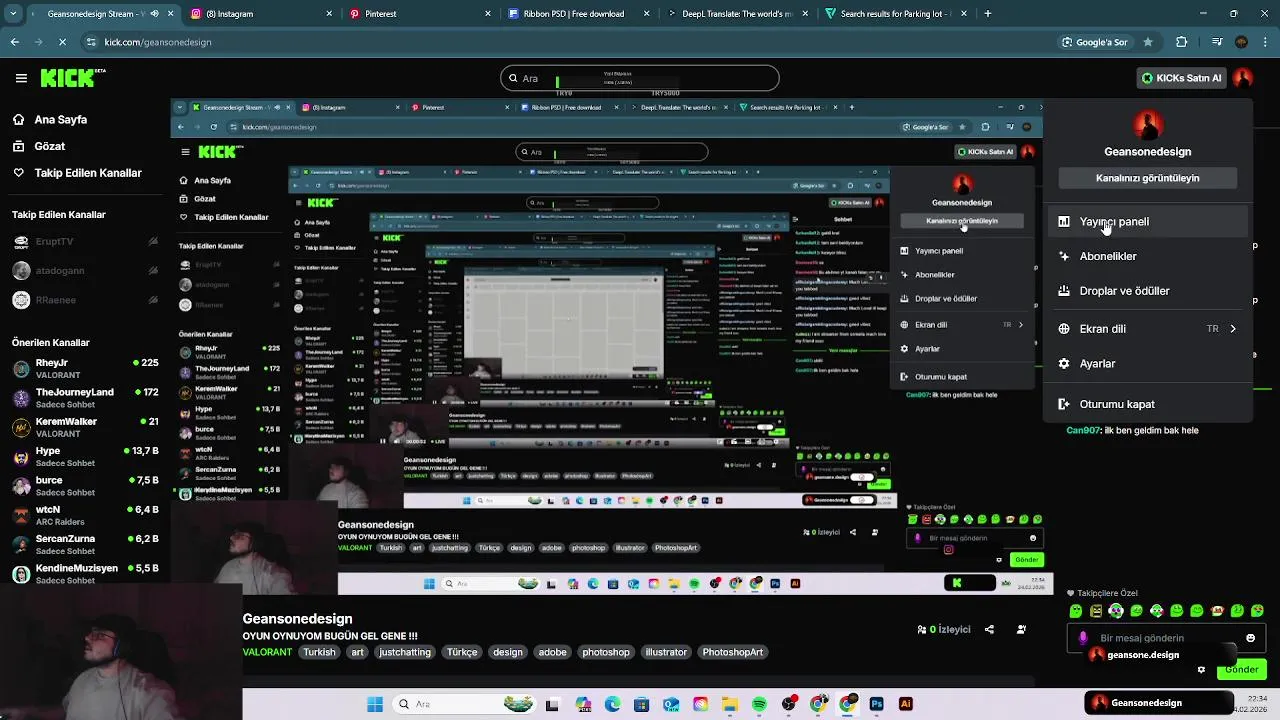Pick the first green blob emote in outermost chat row
1280x720 pixels.
click(1076, 611)
